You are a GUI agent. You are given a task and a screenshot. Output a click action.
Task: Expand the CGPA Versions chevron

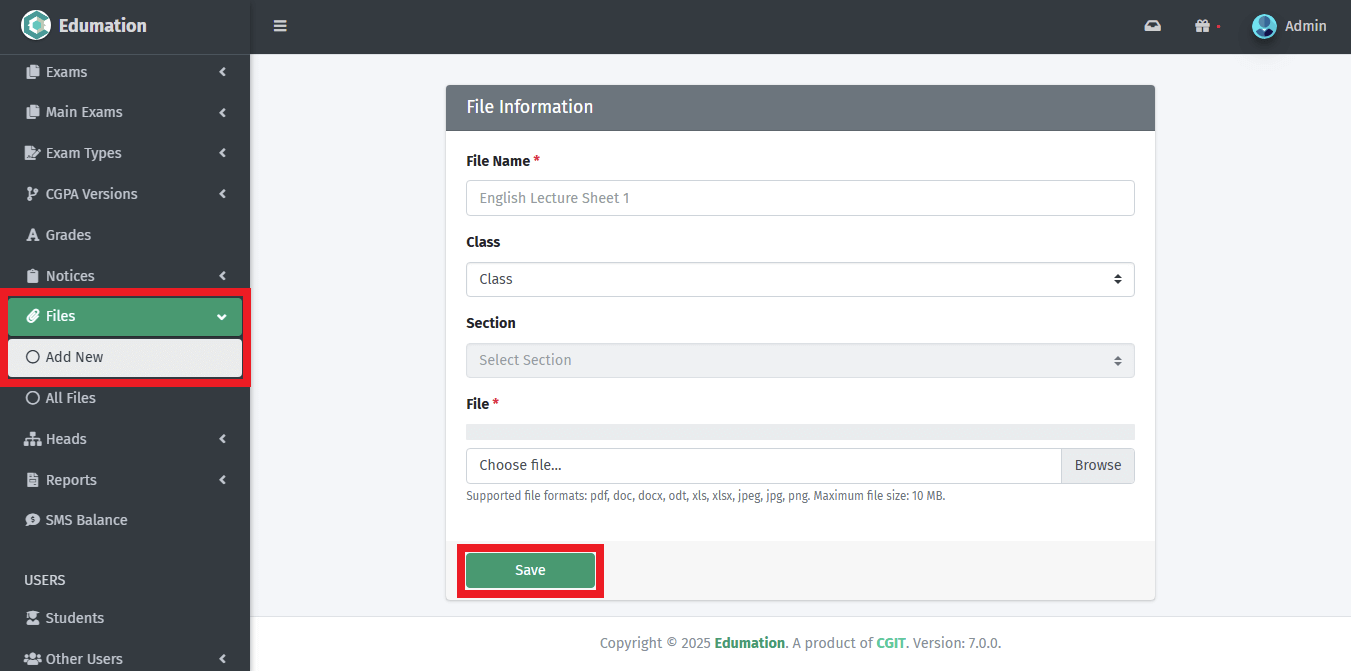[222, 194]
